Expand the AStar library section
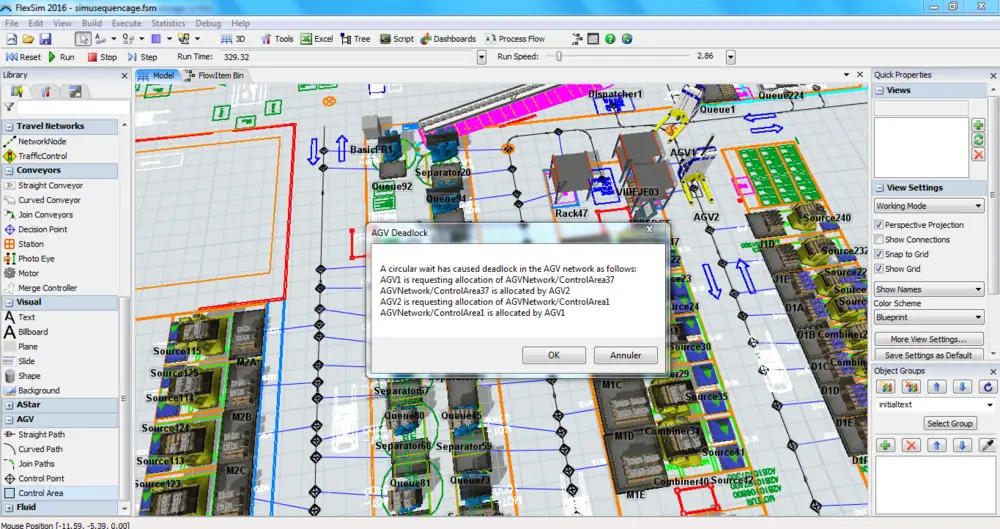Image resolution: width=1000 pixels, height=529 pixels. [x=9, y=405]
